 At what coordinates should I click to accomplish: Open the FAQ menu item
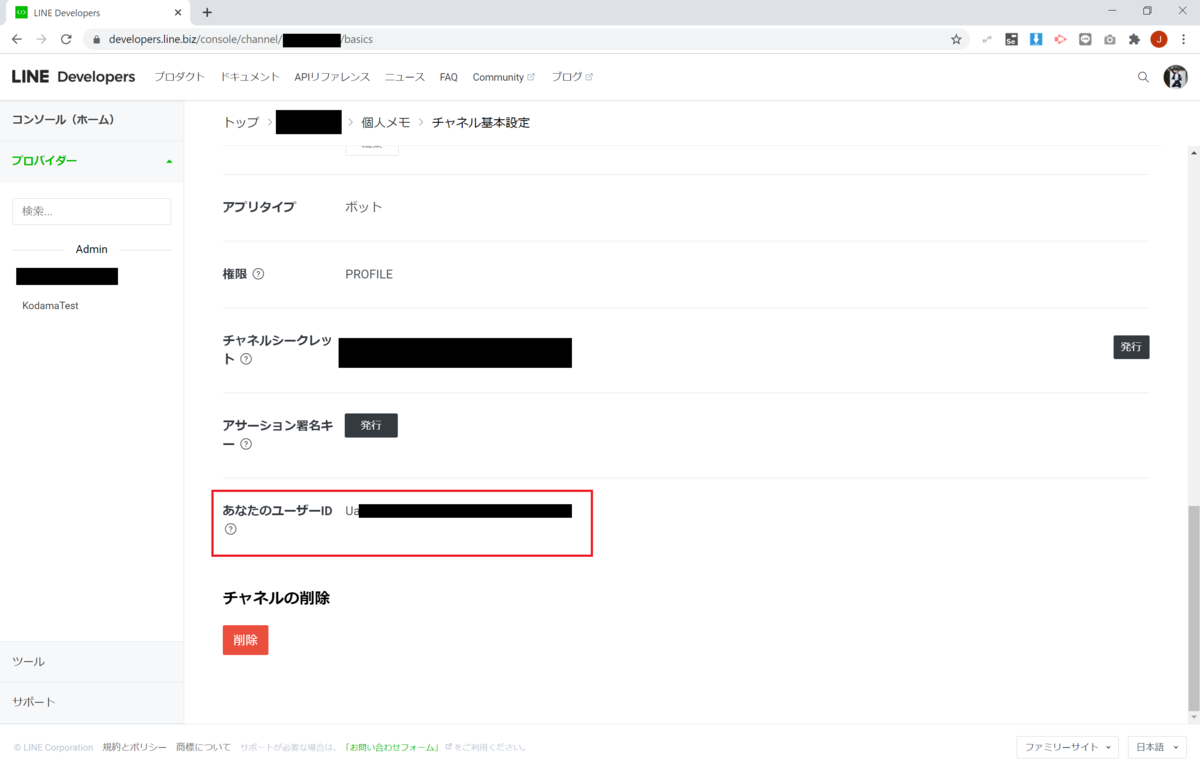448,76
